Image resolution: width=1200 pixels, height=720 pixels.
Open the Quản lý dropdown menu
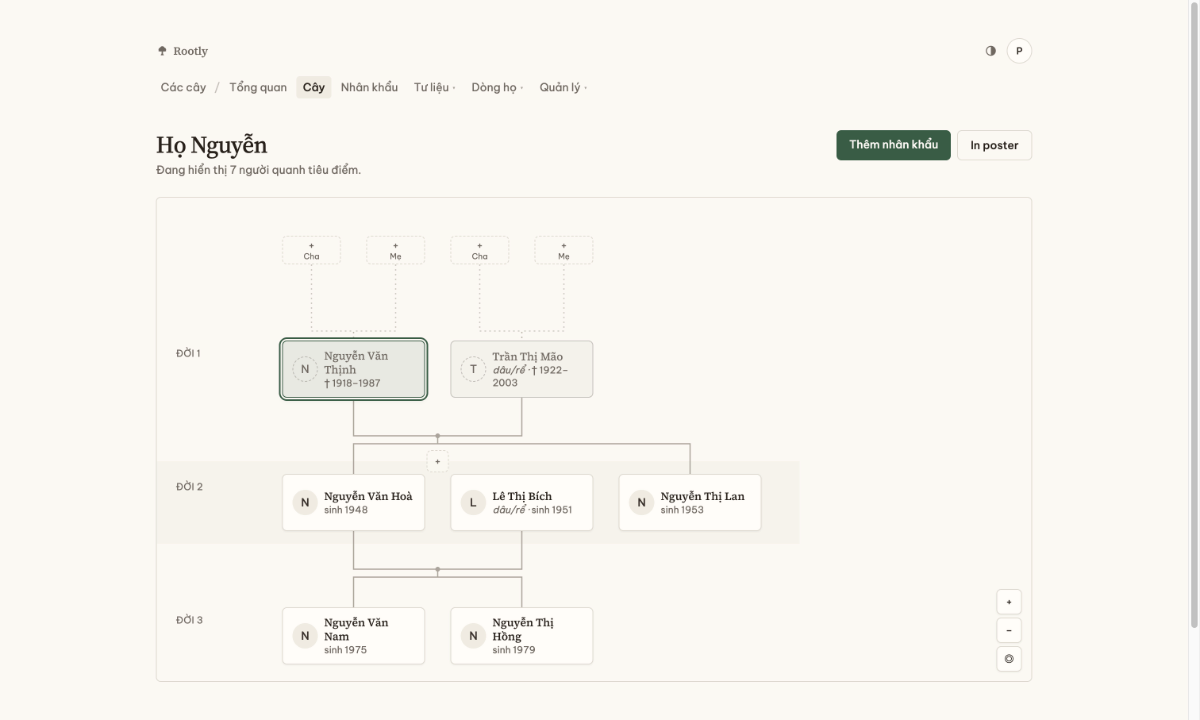(x=563, y=87)
